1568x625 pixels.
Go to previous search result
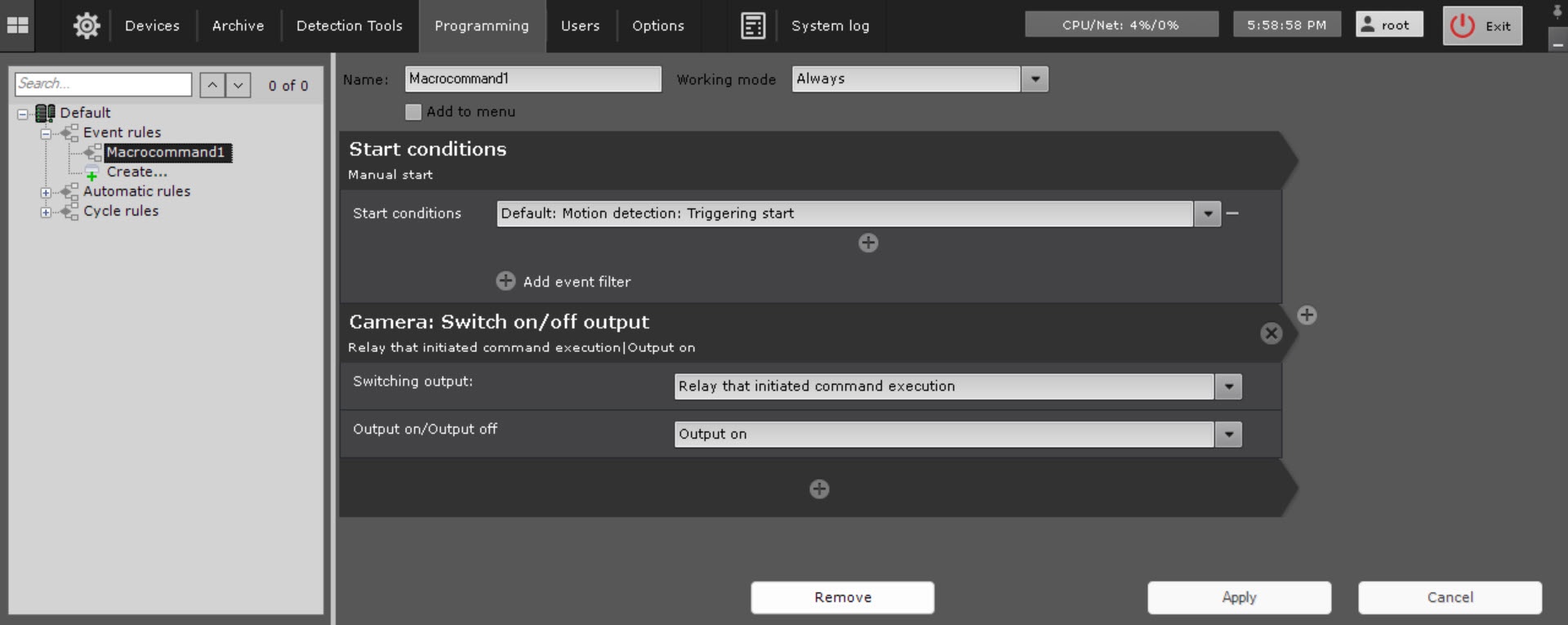[x=212, y=85]
